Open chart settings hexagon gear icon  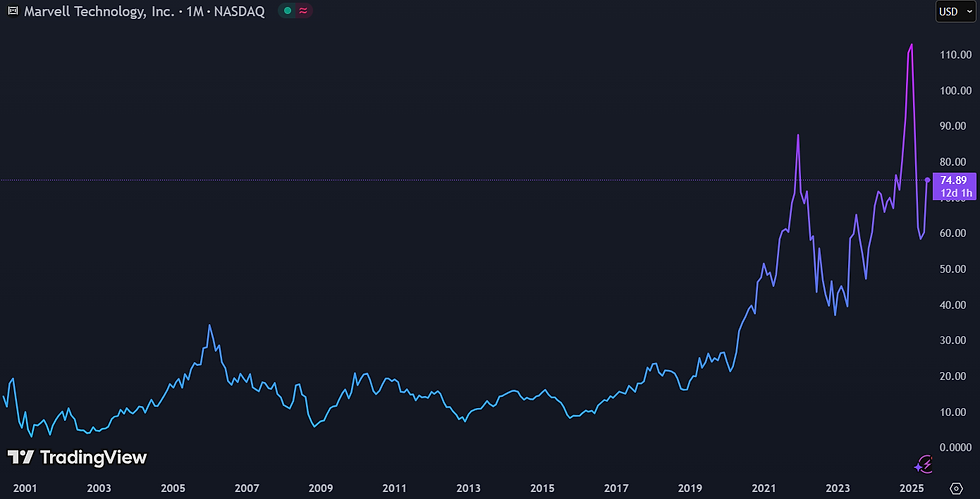click(956, 488)
